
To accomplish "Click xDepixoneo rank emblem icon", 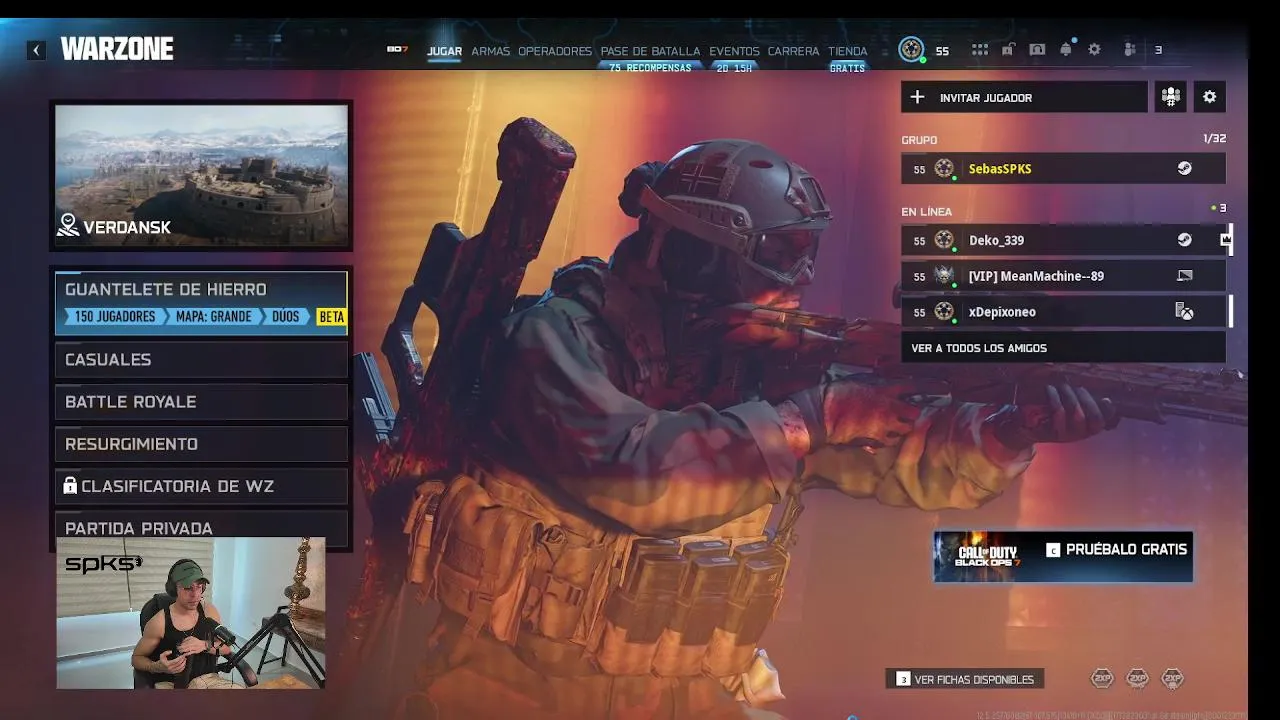I will (x=944, y=312).
